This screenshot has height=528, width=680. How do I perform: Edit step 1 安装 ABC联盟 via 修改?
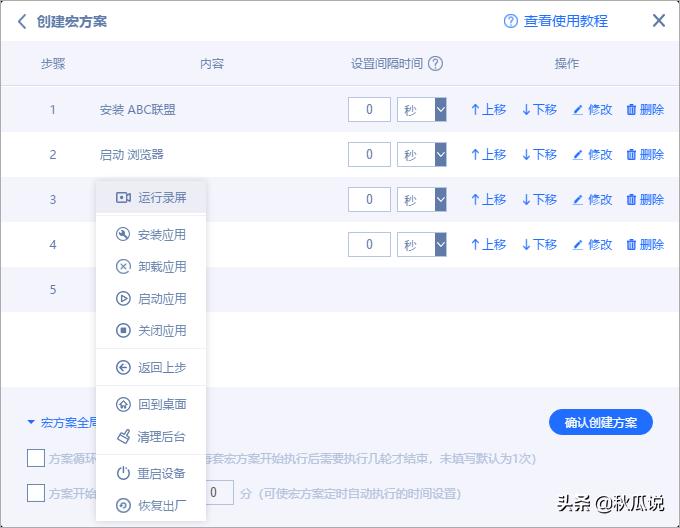592,110
